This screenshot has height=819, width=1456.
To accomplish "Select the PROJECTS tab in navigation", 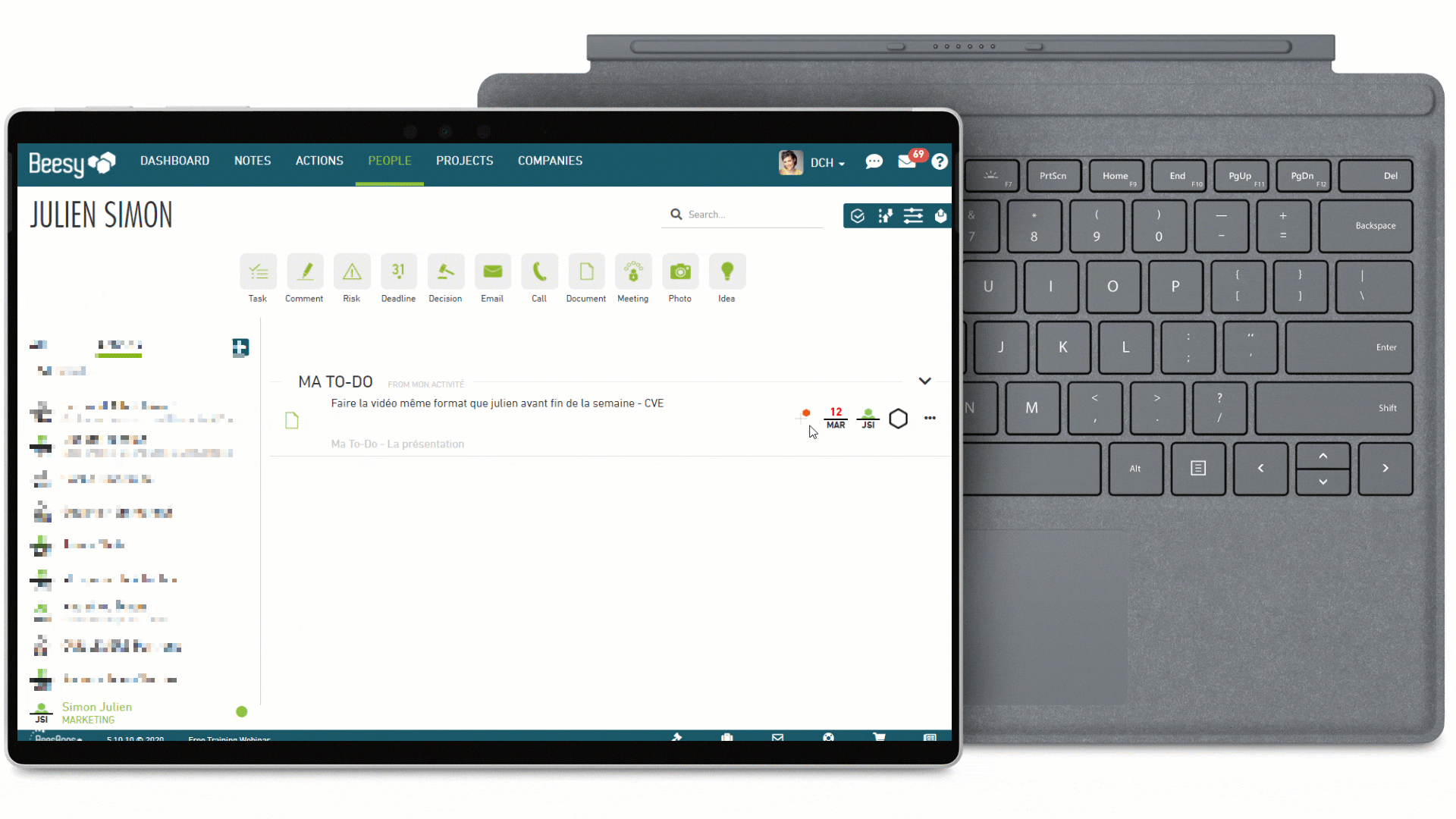I will tap(464, 161).
